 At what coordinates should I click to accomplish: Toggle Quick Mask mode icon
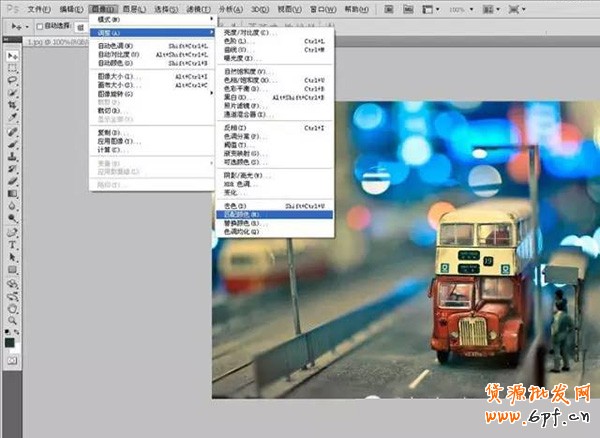point(13,357)
